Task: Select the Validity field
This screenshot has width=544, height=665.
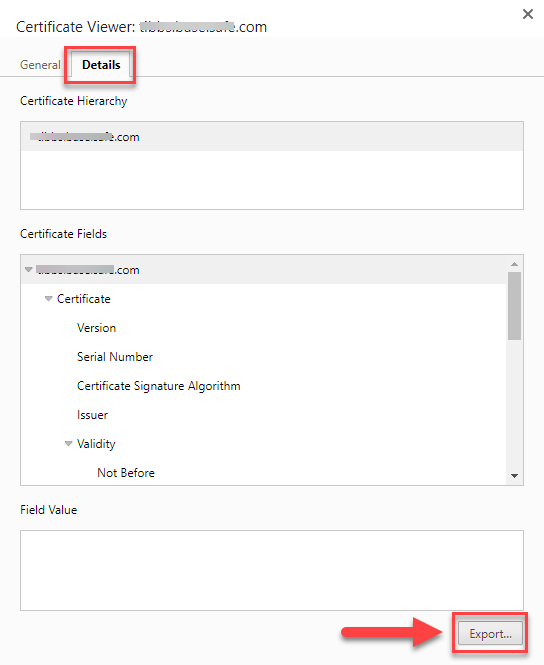Action: pyautogui.click(x=264, y=444)
